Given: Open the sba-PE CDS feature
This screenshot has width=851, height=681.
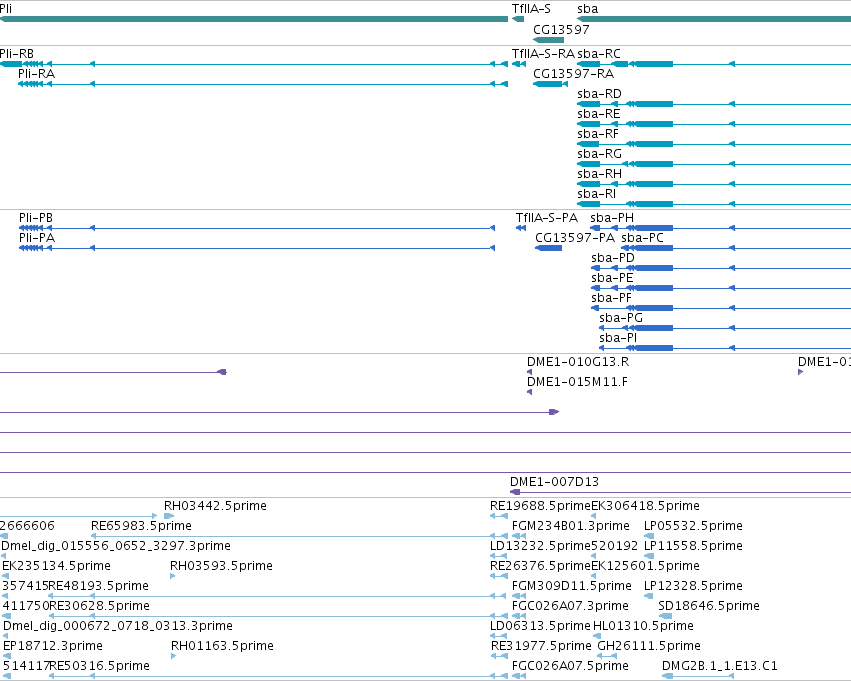Looking at the screenshot, I should [612, 278].
